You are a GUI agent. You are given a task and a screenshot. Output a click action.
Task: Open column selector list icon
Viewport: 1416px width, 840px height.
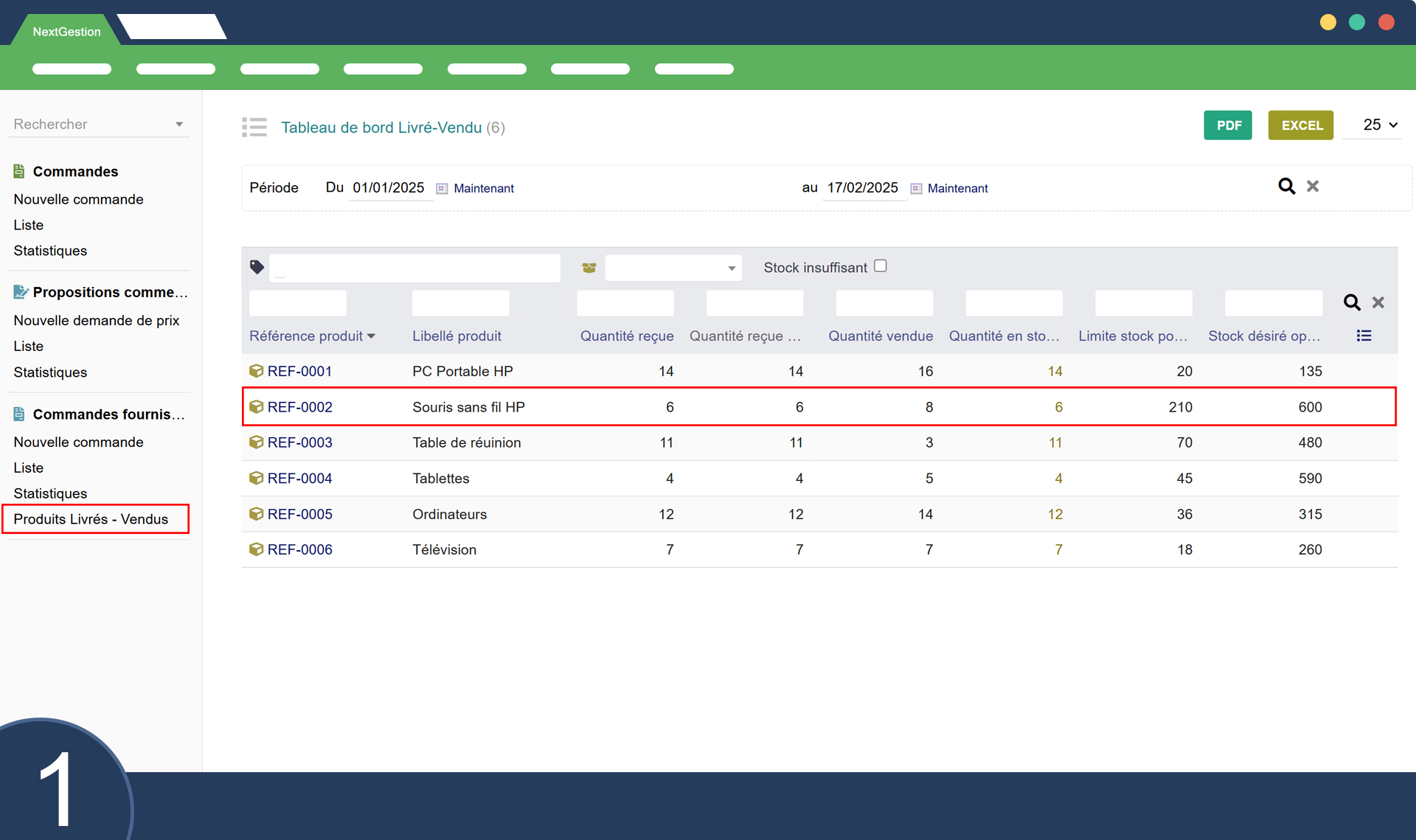[1364, 336]
